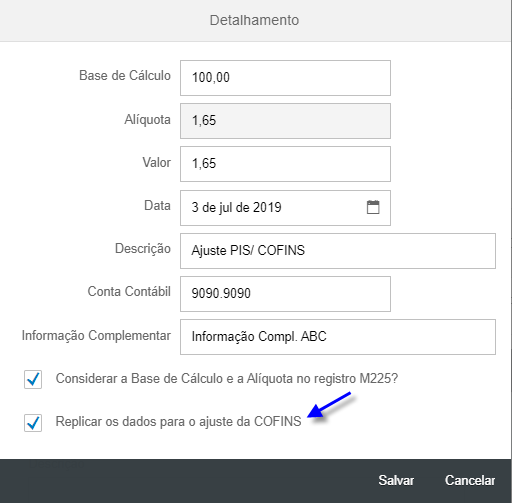Select the Valor input box

[x=285, y=164]
